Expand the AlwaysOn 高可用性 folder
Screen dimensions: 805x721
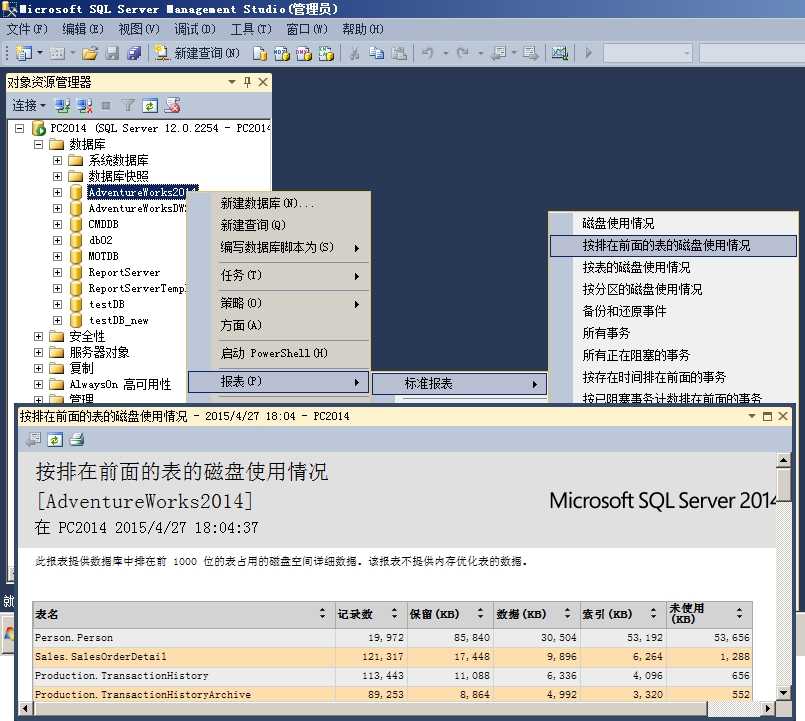(39, 384)
